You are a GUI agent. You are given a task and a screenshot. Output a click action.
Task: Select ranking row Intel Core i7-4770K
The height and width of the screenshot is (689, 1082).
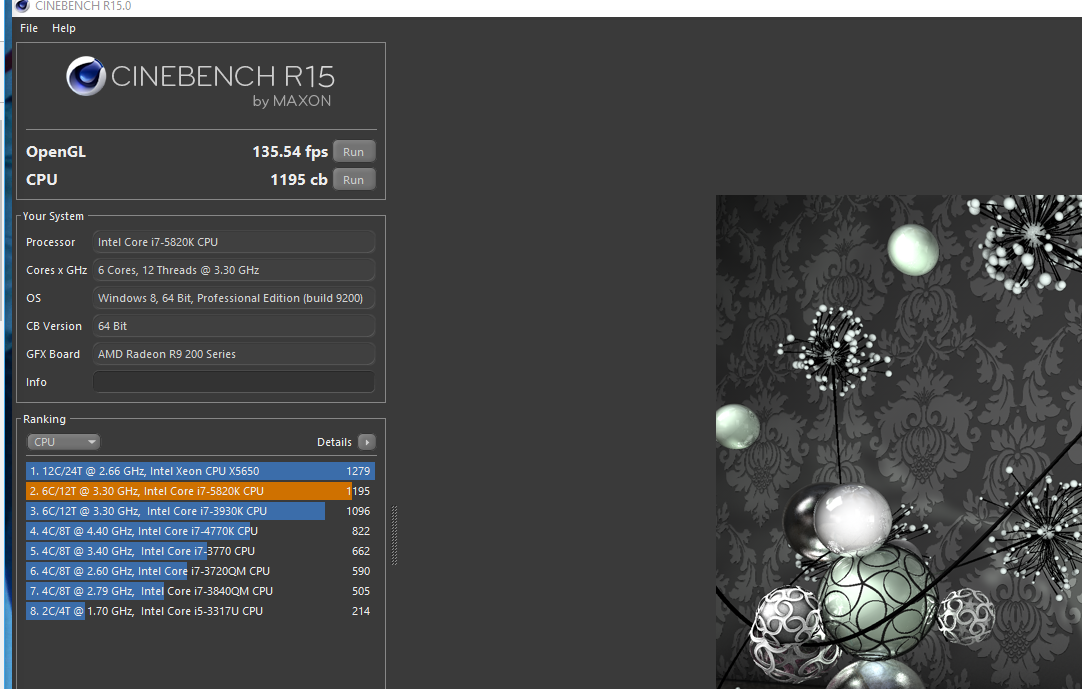coord(200,531)
